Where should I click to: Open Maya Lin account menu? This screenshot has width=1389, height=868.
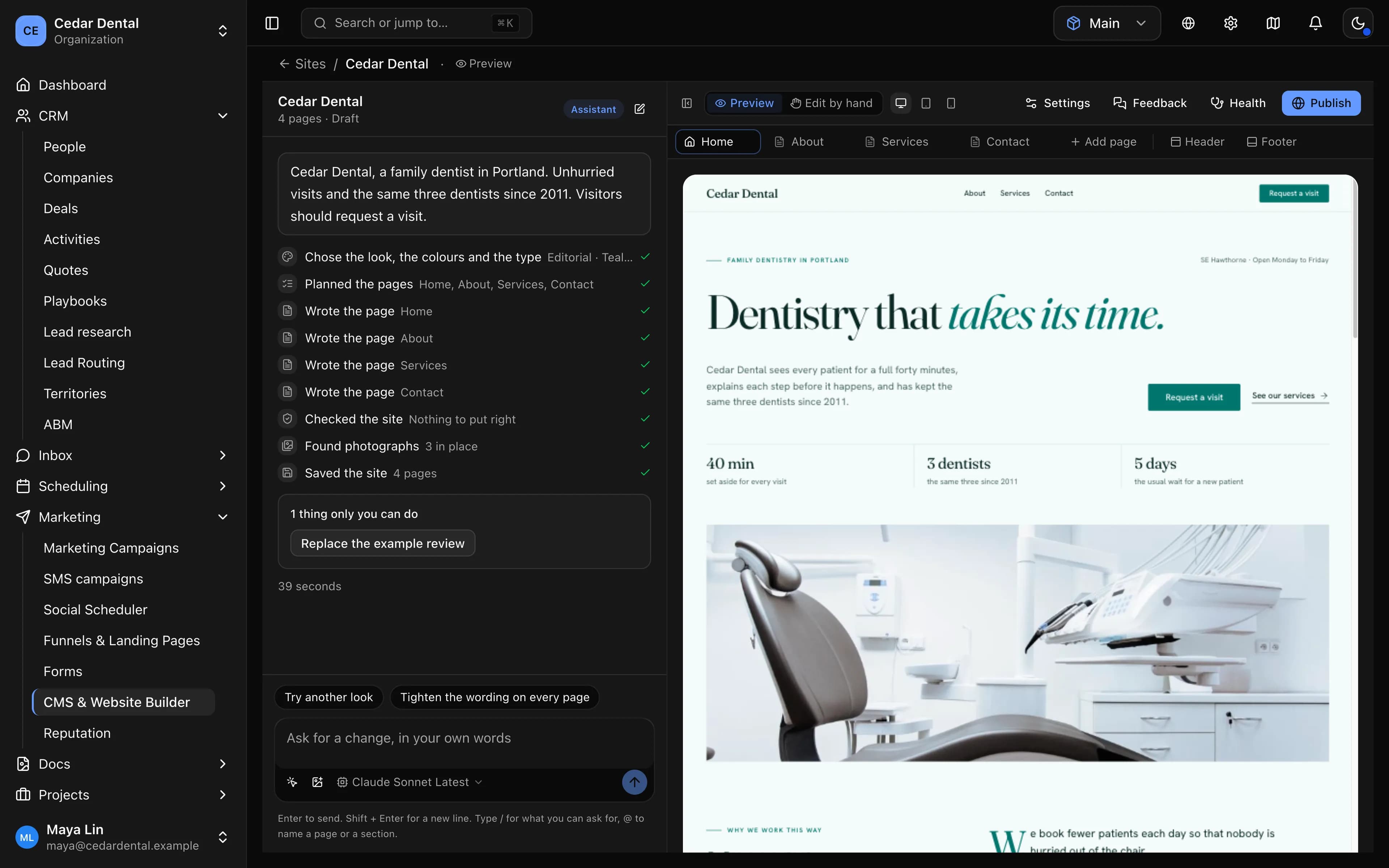(122, 837)
